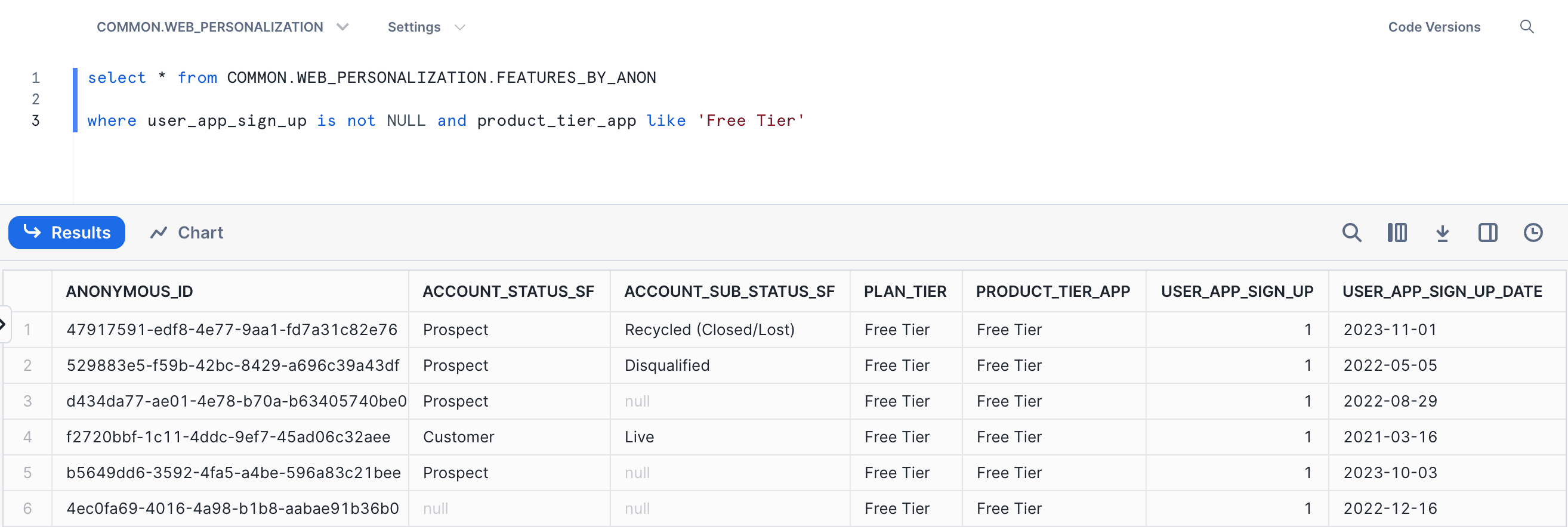Download the query results
Viewport: 1568px width, 527px height.
tap(1442, 233)
